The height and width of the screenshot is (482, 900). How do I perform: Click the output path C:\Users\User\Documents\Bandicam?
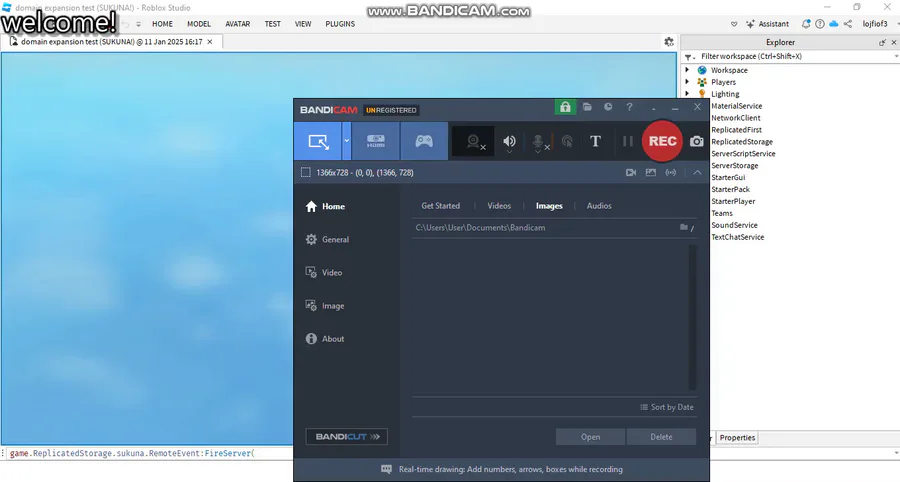[x=480, y=228]
